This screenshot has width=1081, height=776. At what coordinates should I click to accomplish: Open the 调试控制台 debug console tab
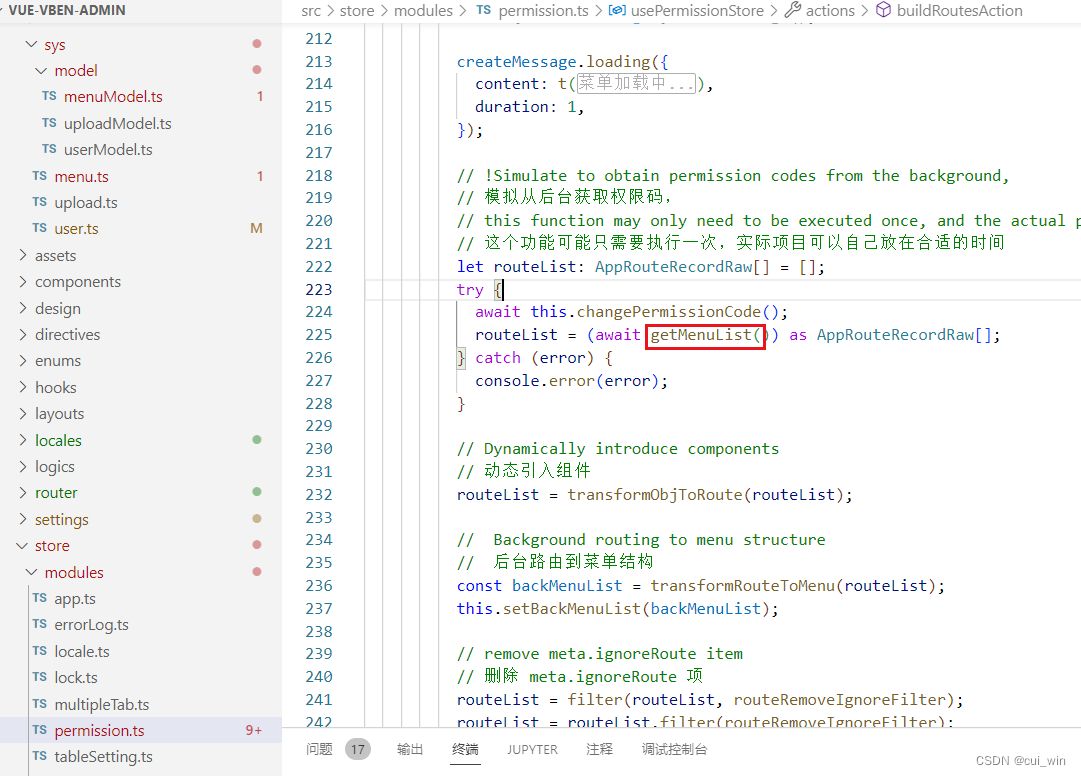pyautogui.click(x=674, y=749)
